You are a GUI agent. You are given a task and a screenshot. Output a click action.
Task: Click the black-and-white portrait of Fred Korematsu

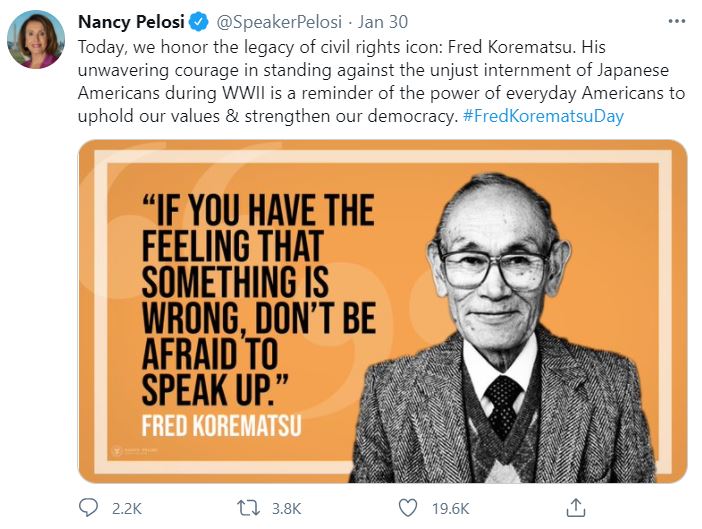[x=504, y=329]
